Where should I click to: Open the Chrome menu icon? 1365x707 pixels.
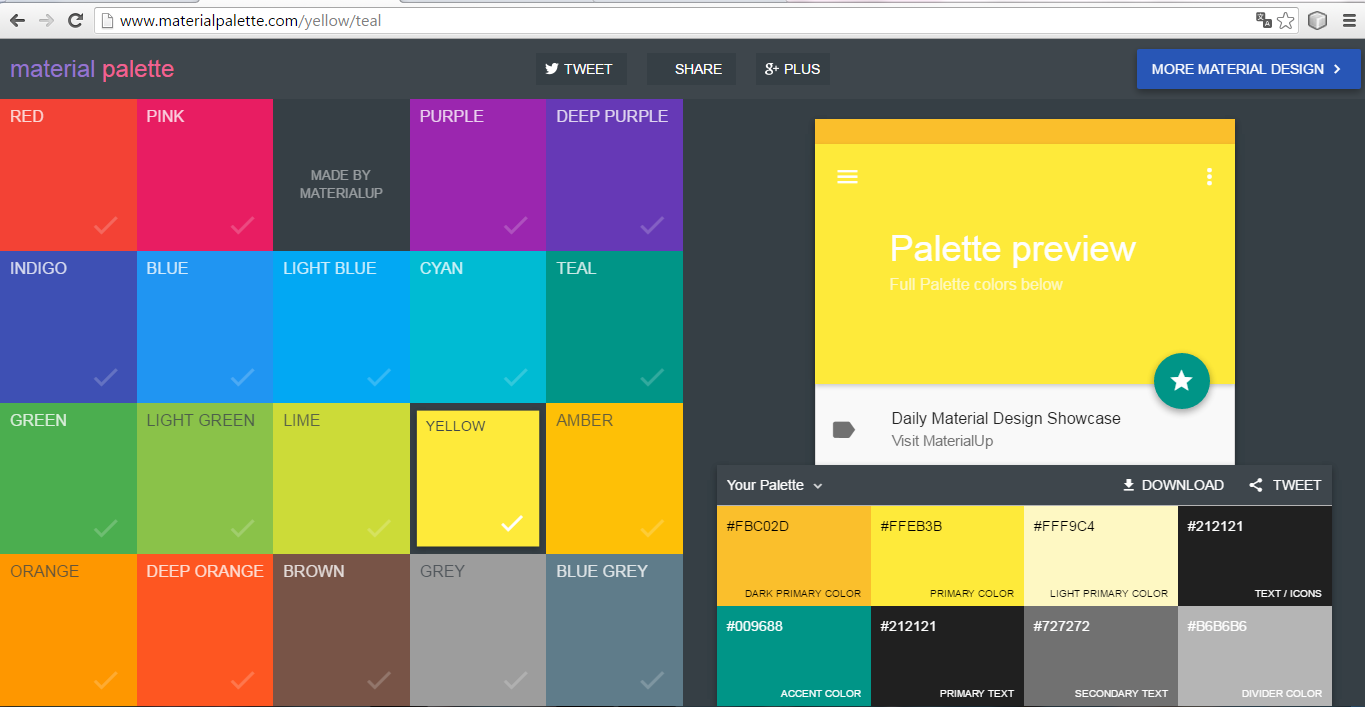point(1348,20)
